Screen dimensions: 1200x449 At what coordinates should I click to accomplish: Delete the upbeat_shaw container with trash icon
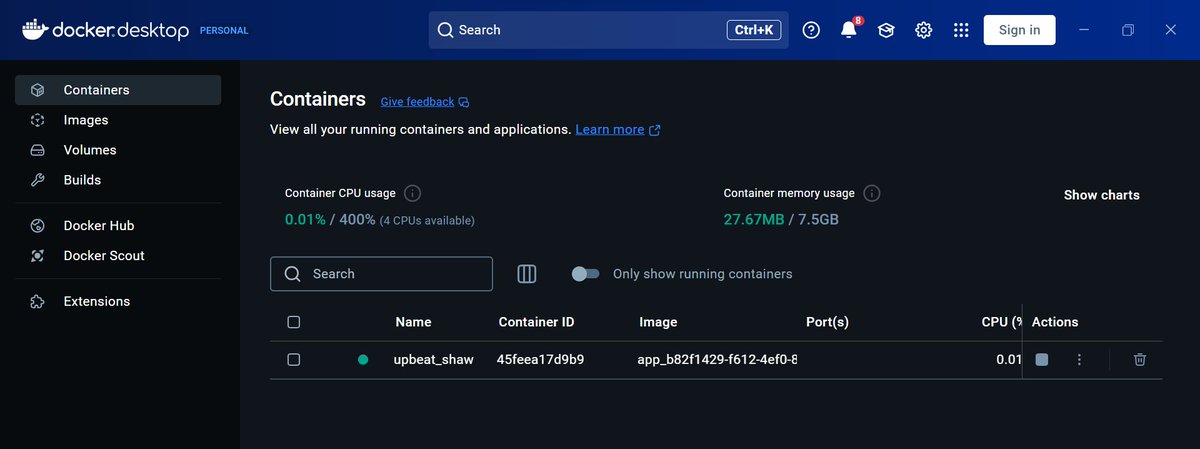1140,360
